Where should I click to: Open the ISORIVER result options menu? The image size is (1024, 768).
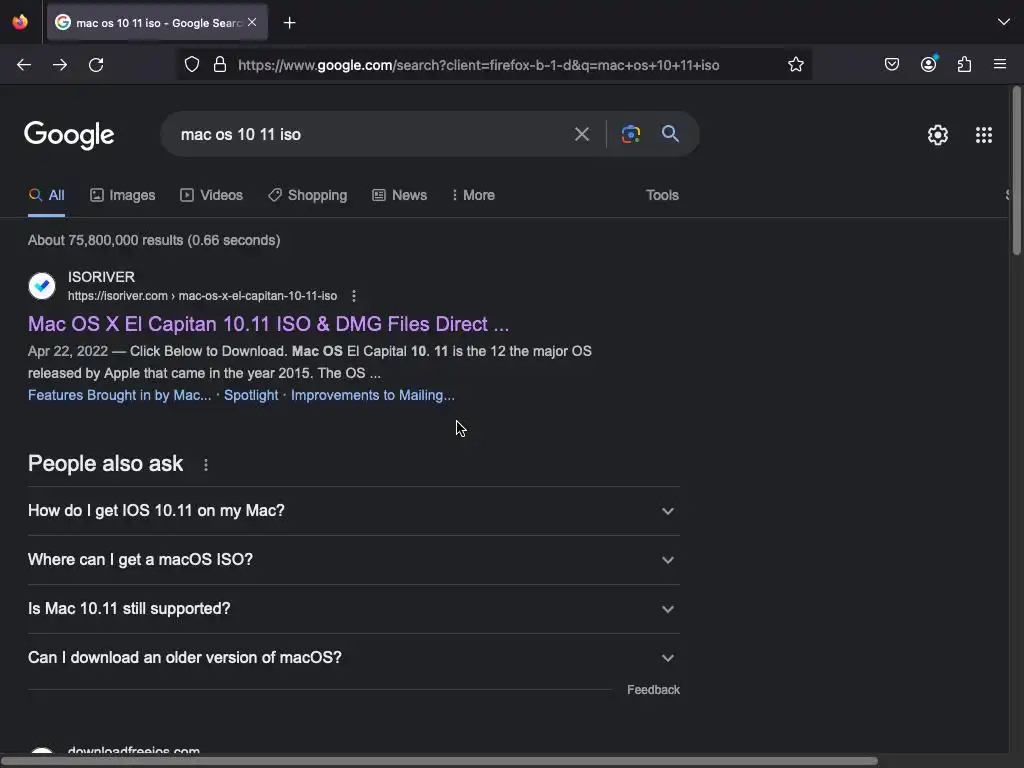tap(354, 296)
